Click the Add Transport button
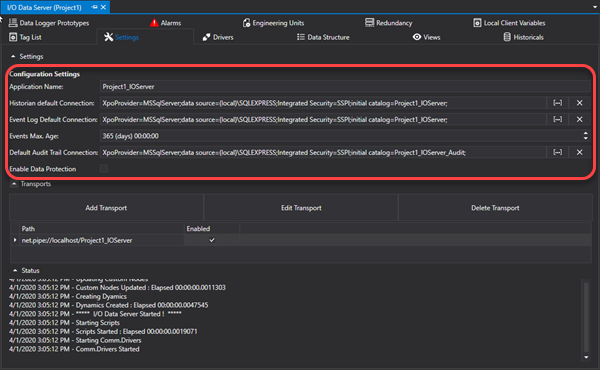This screenshot has width=600, height=370. tap(106, 208)
